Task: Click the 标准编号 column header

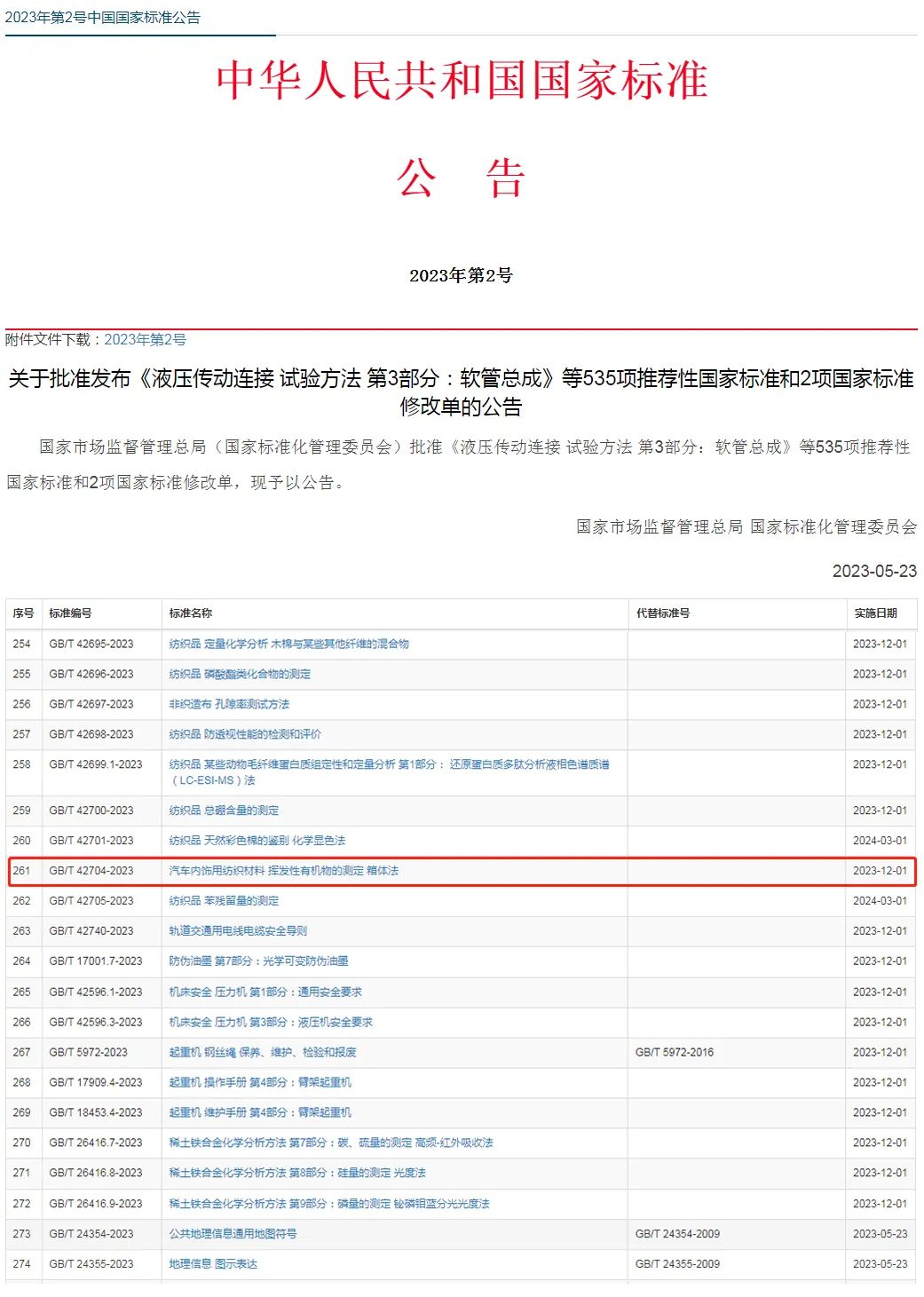Action: (70, 613)
